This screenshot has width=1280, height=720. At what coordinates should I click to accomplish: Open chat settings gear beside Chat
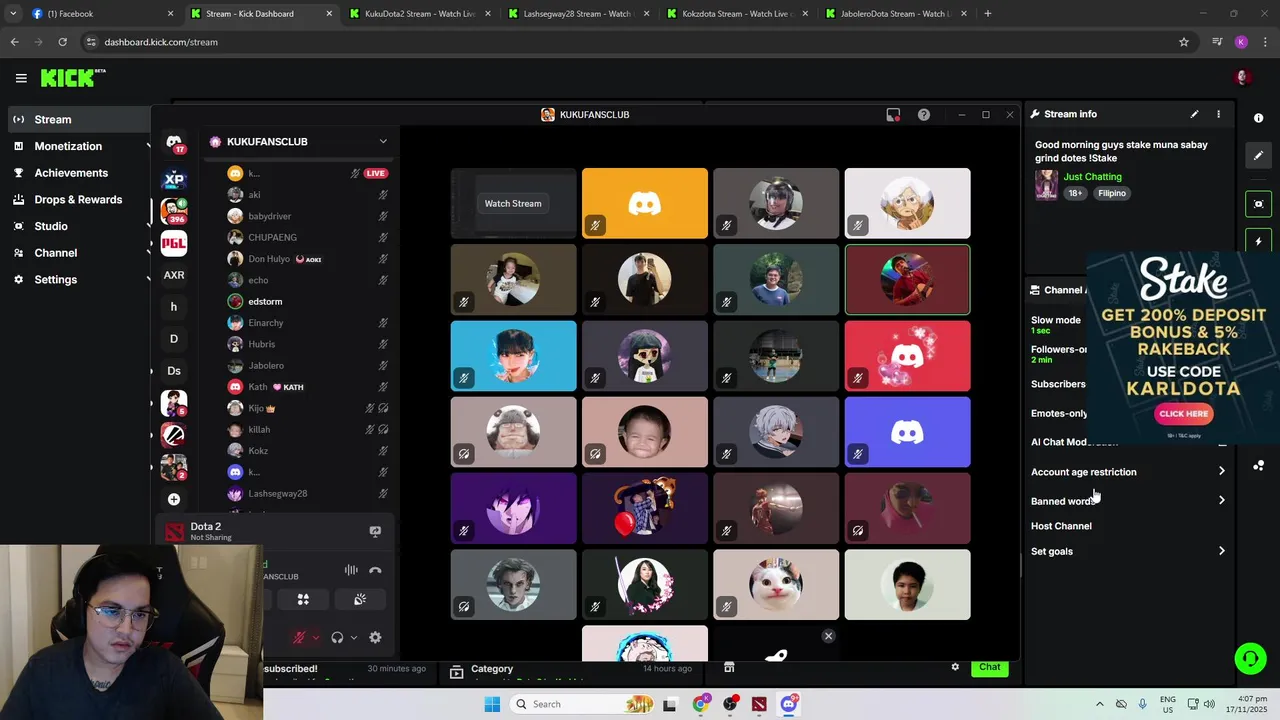(955, 667)
